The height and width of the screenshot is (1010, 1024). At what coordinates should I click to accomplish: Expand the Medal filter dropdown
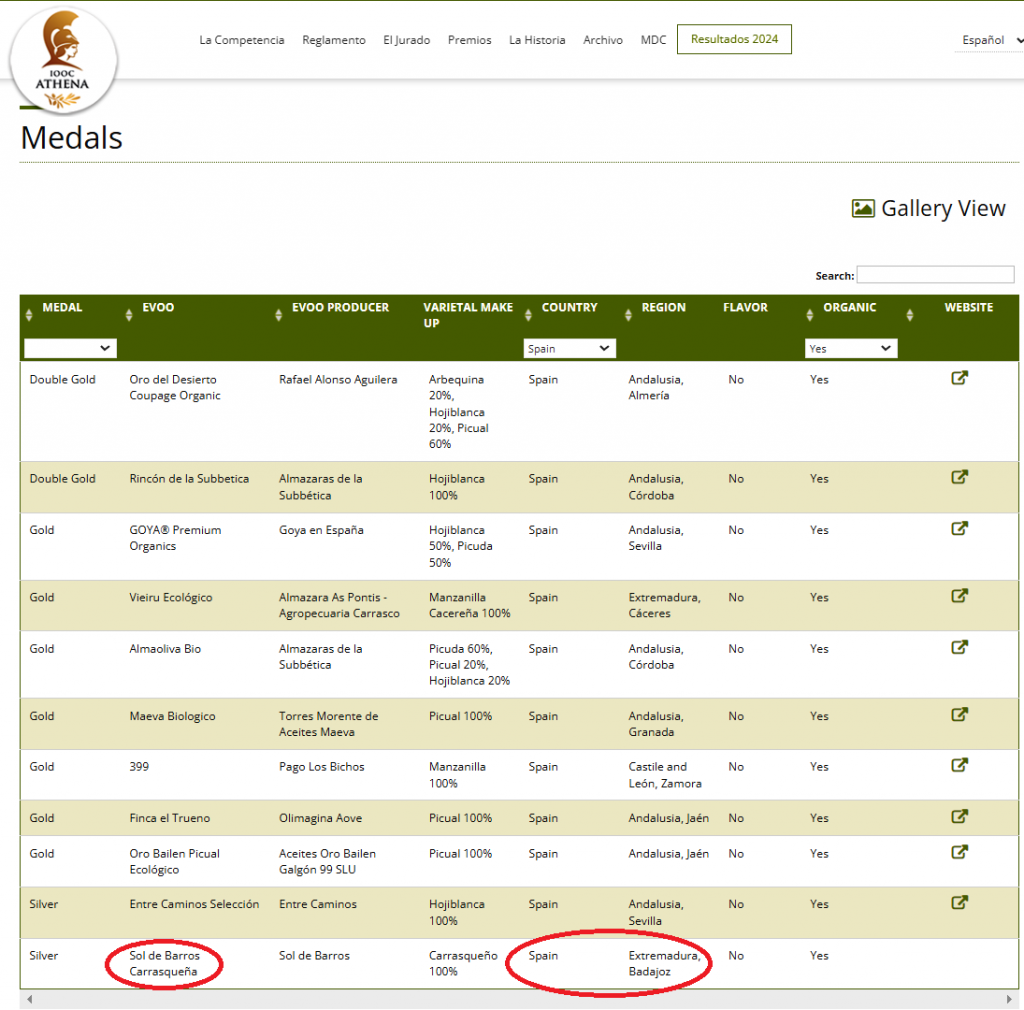point(70,348)
